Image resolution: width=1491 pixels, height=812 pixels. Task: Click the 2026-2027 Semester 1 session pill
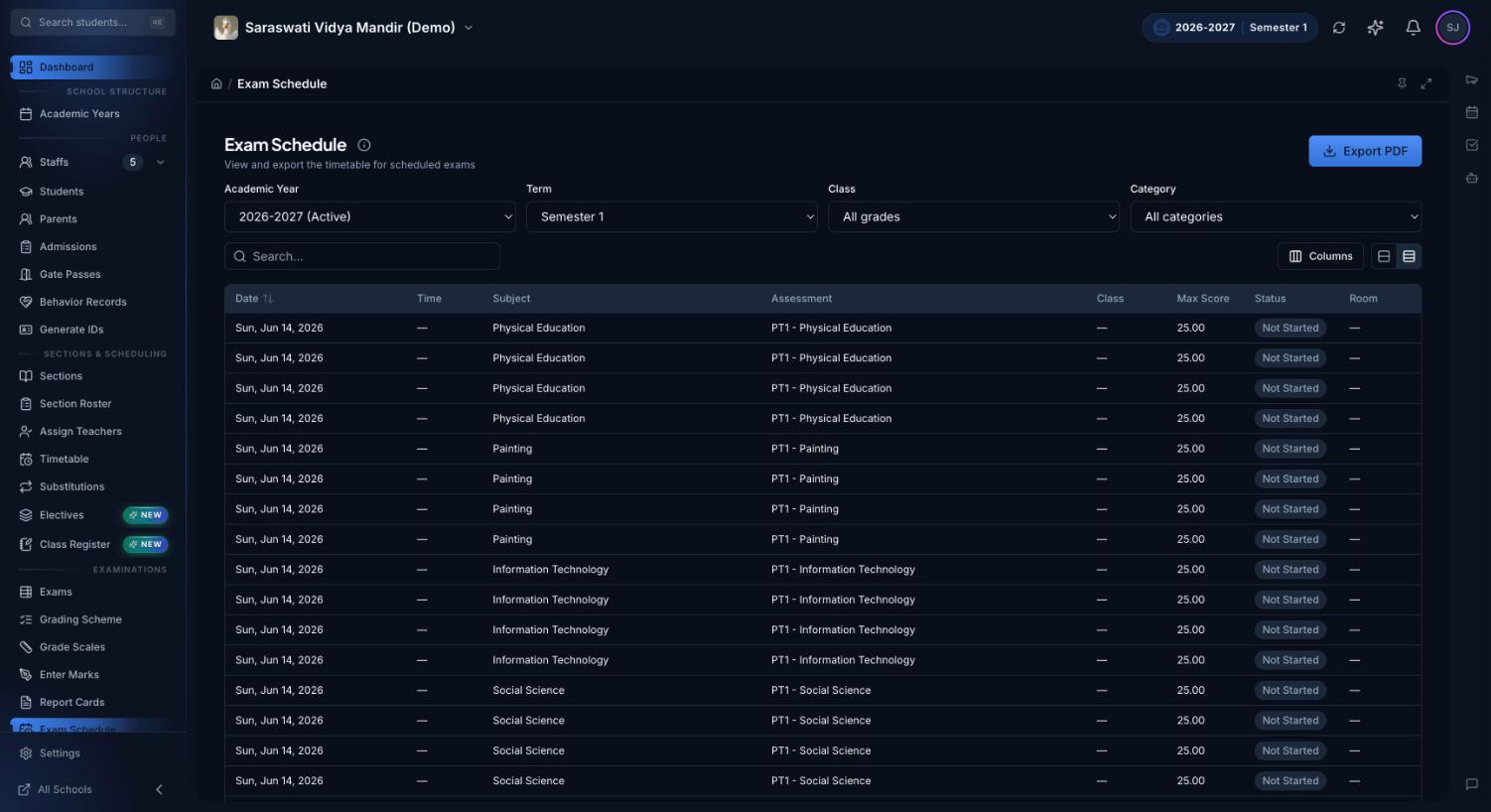click(1230, 28)
